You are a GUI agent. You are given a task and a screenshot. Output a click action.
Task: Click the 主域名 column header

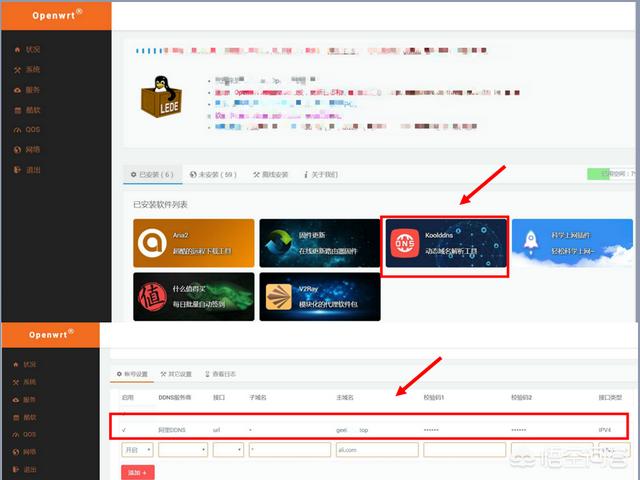pyautogui.click(x=345, y=397)
